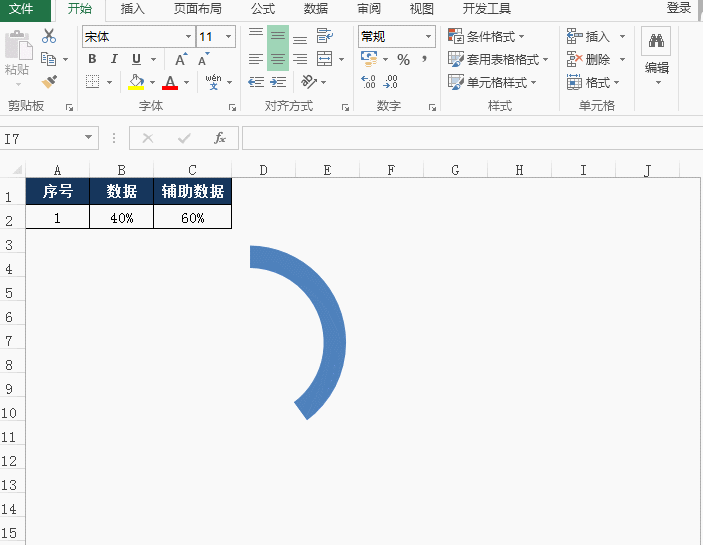This screenshot has width=703, height=545.
Task: Click the Decrease Indent icon
Action: (x=256, y=82)
